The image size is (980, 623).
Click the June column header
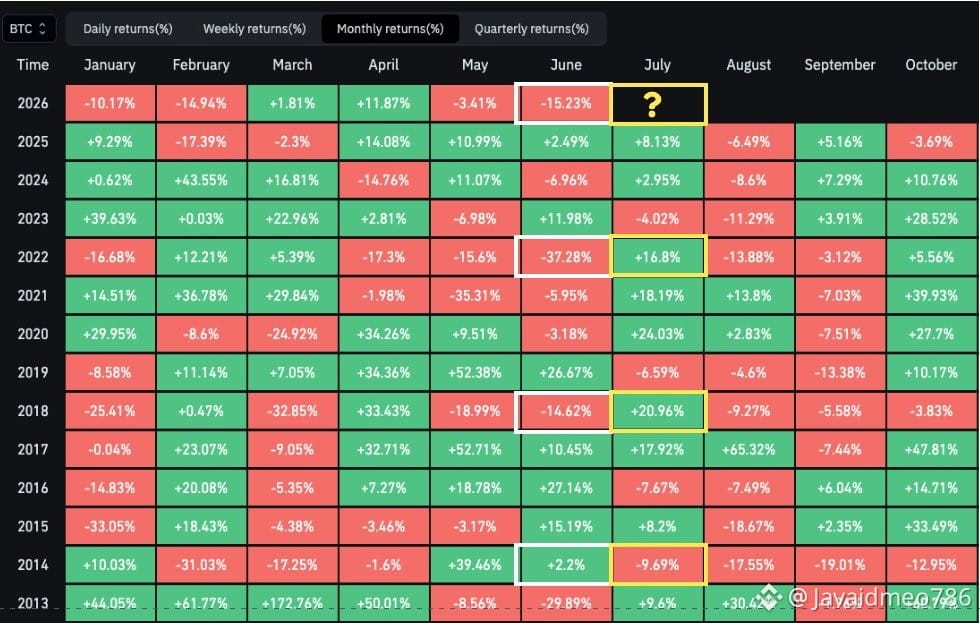(566, 65)
